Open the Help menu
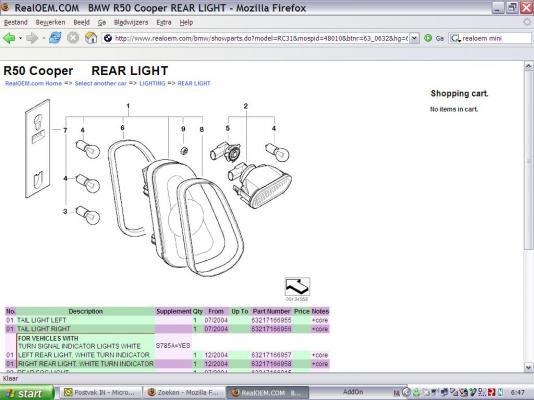 pos(186,22)
